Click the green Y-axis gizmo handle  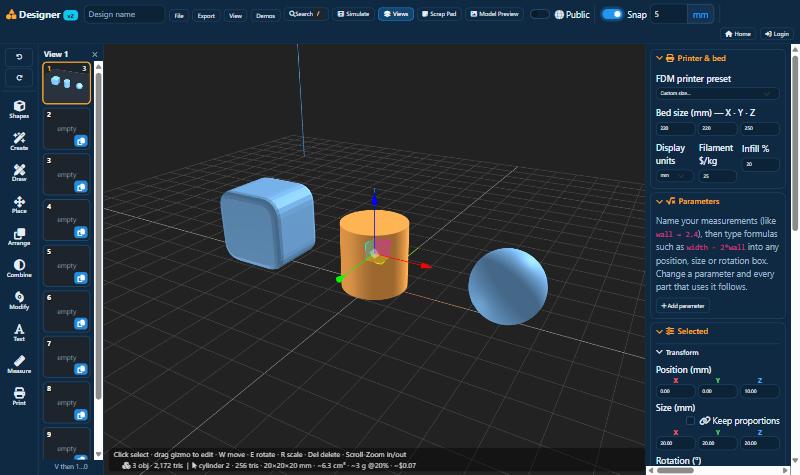(x=339, y=279)
